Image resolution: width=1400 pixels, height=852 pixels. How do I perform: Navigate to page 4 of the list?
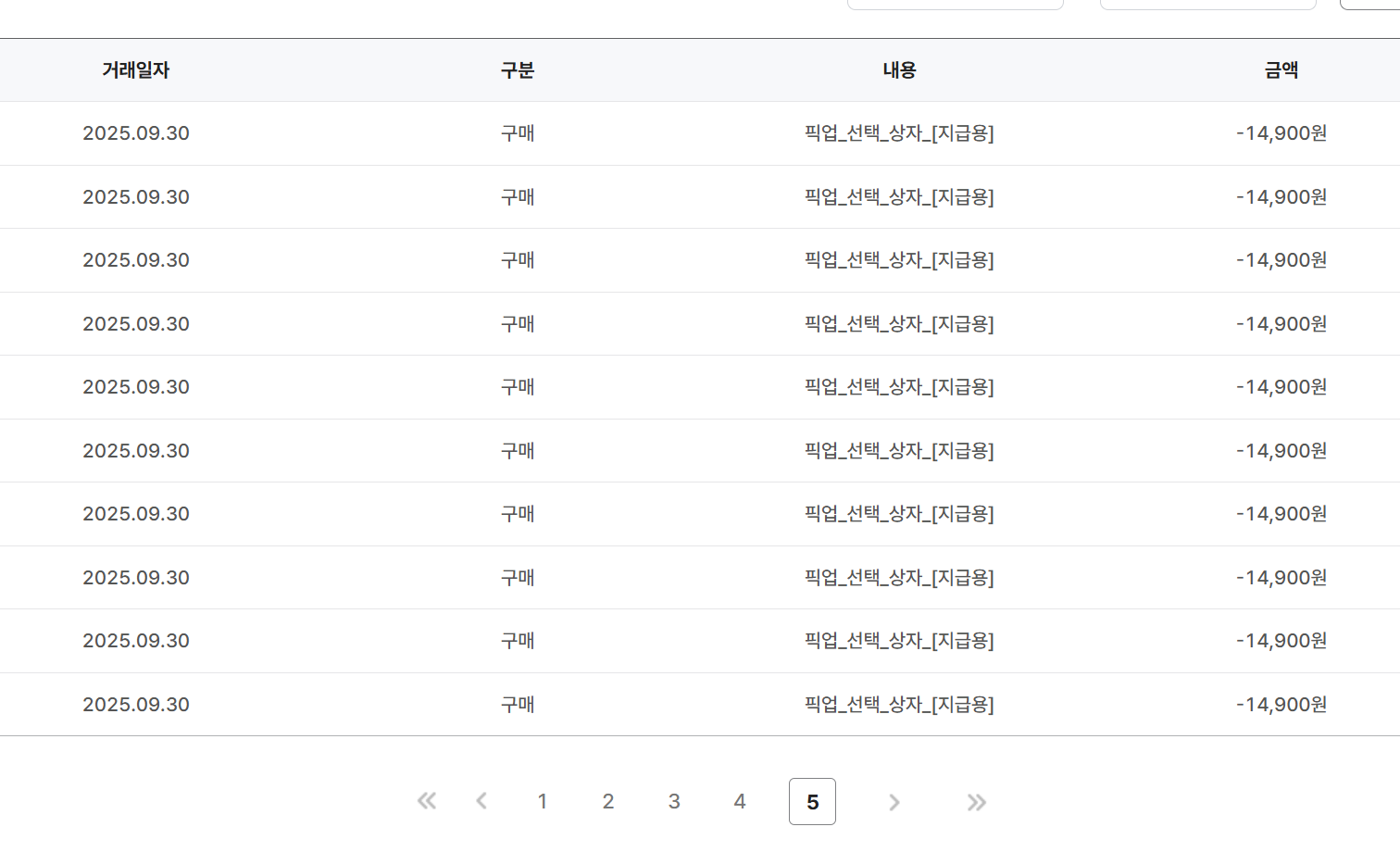coord(740,801)
